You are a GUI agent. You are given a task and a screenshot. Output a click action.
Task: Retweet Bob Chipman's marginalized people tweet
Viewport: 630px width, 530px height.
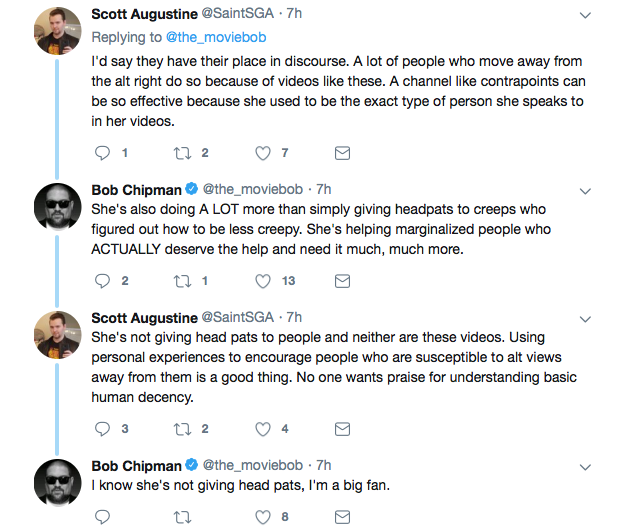pos(182,281)
